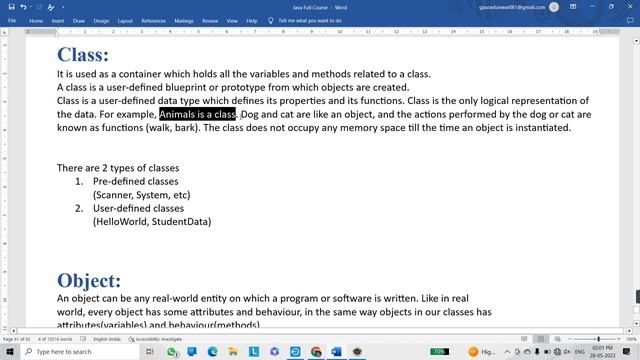Open the Mailings tab

(184, 20)
